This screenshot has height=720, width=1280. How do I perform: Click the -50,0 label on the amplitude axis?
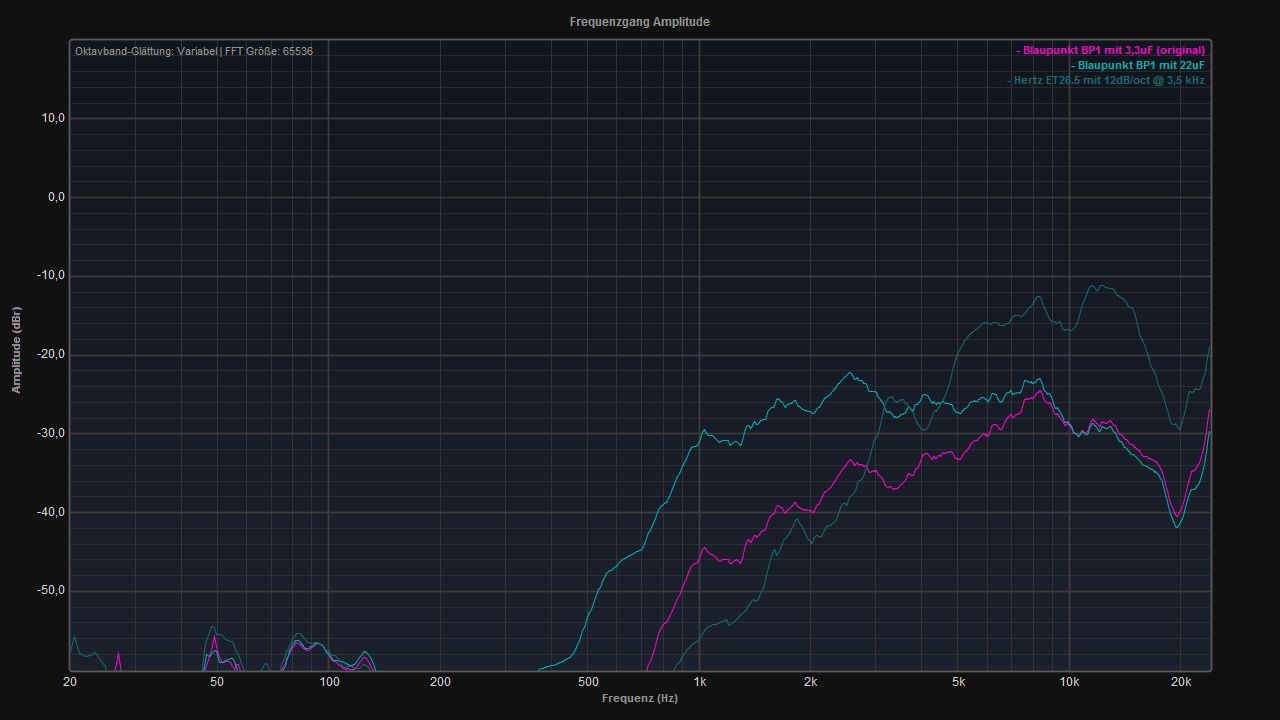tap(51, 590)
